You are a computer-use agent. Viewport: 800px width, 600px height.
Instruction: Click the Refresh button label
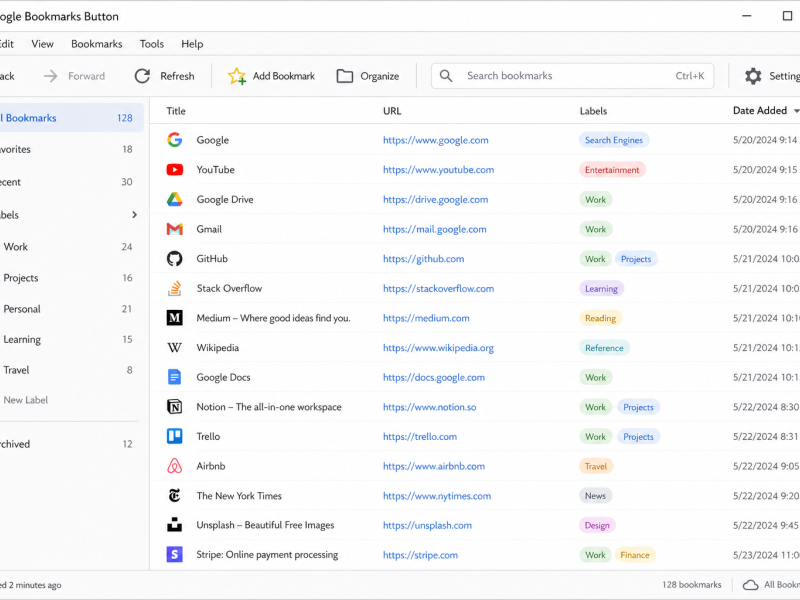[177, 76]
